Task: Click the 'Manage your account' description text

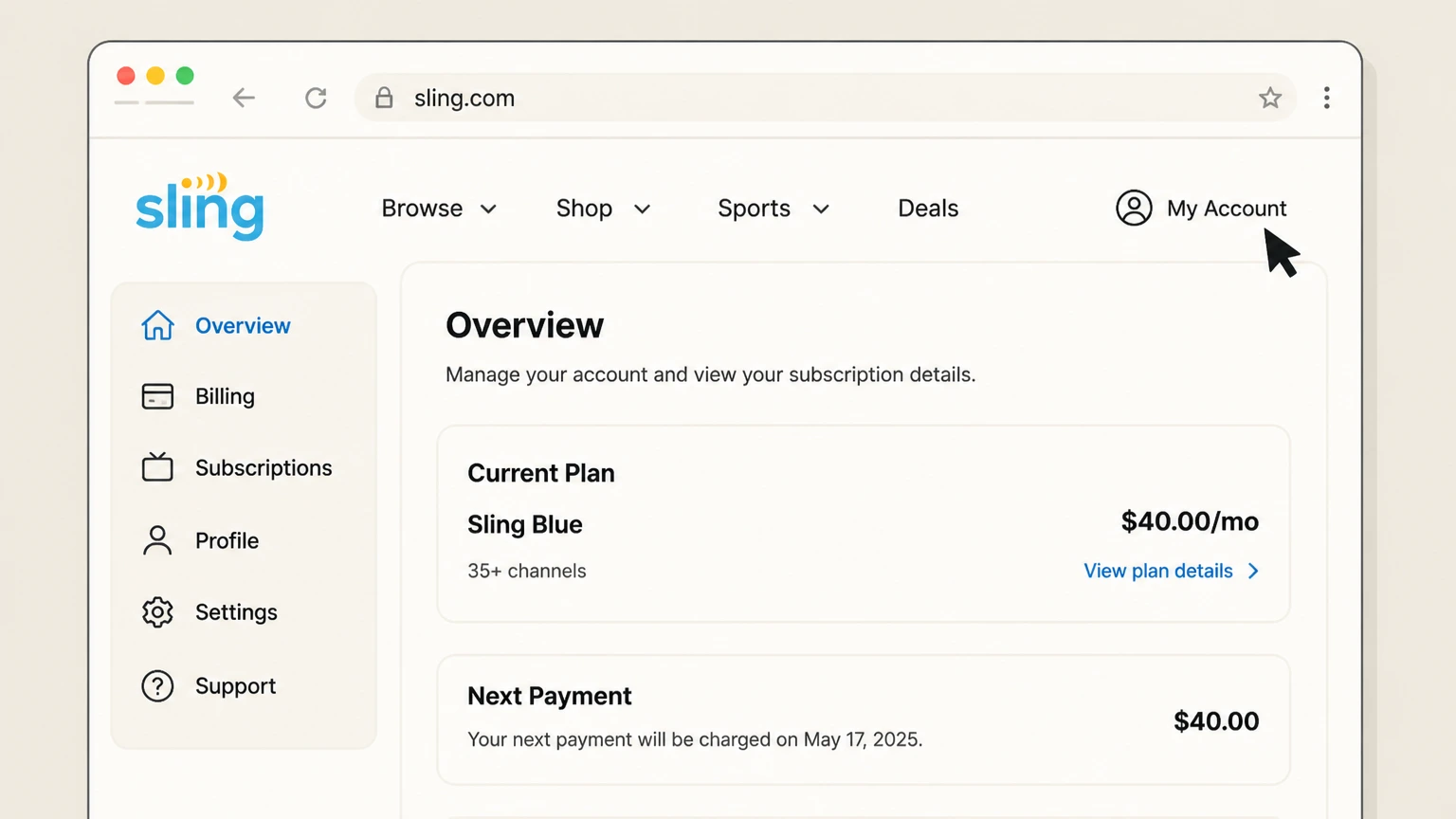Action: point(710,374)
